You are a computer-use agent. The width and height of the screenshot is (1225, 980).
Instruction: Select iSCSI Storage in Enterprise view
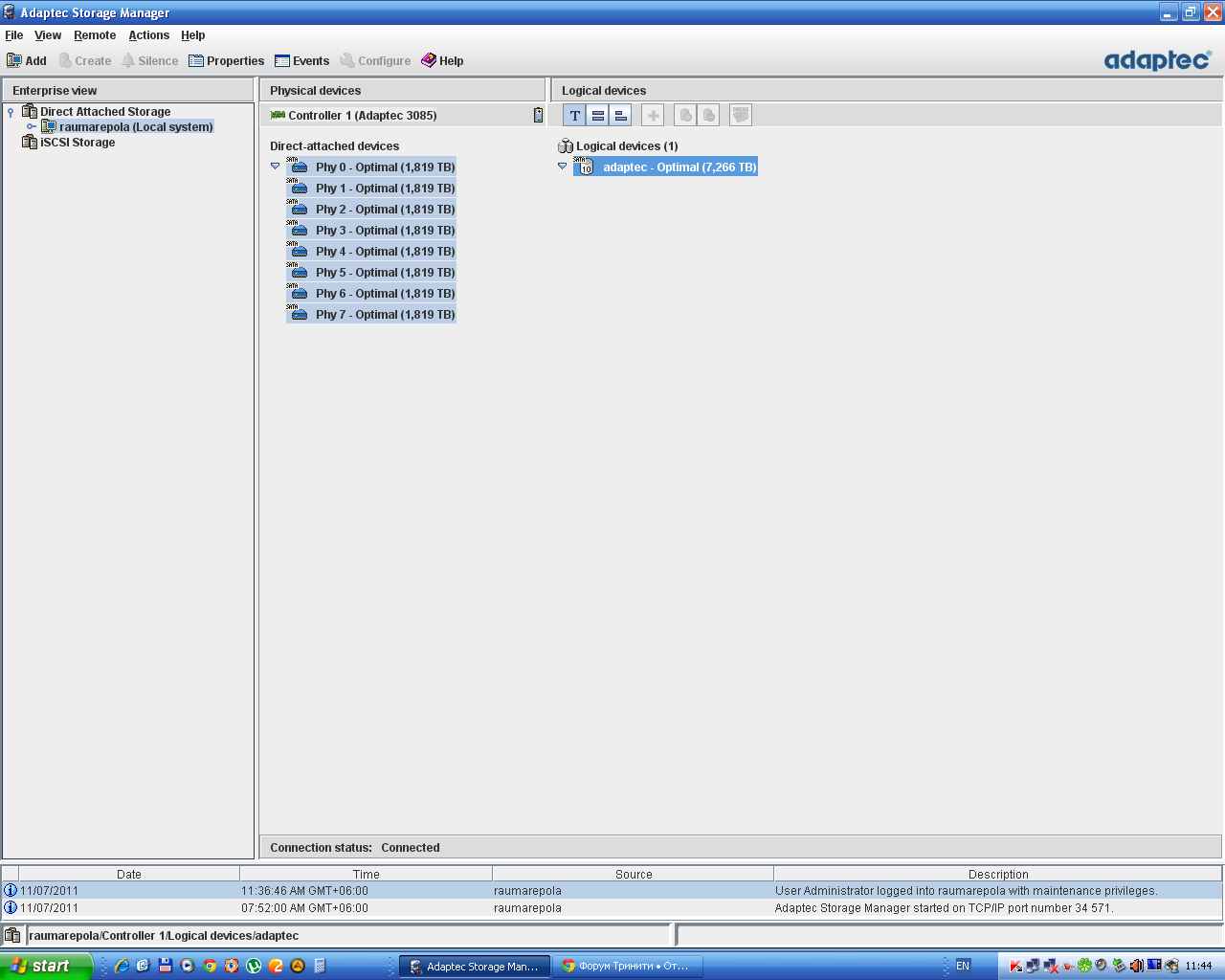[x=77, y=142]
